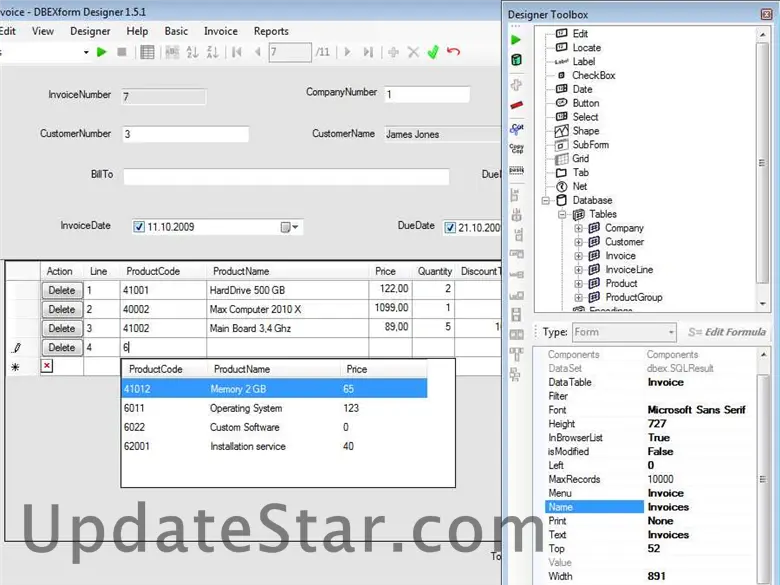Expand the ProductGroup table node
The height and width of the screenshot is (585, 780).
(578, 298)
